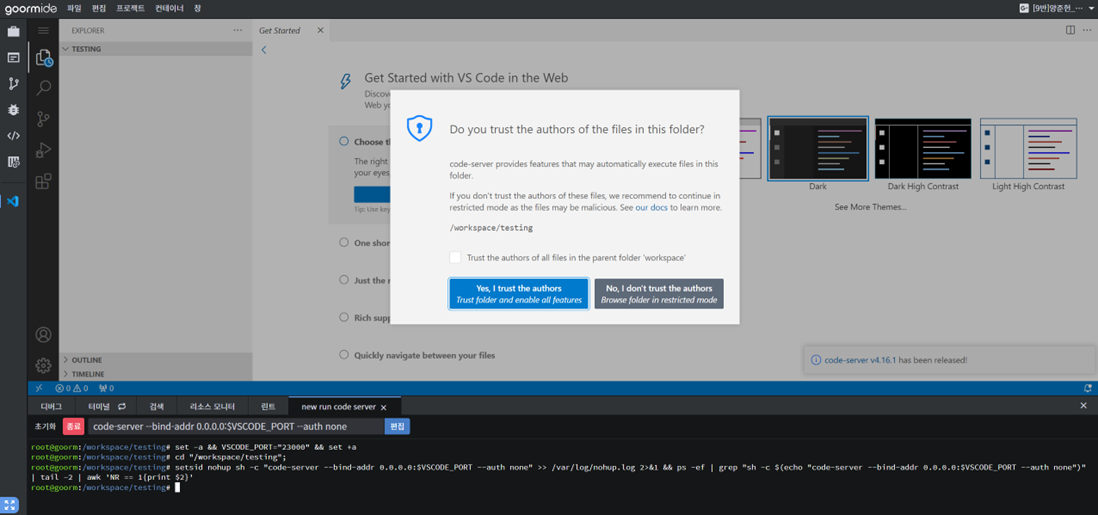Open the goormide bug debug icon
This screenshot has width=1098, height=515.
click(x=13, y=109)
